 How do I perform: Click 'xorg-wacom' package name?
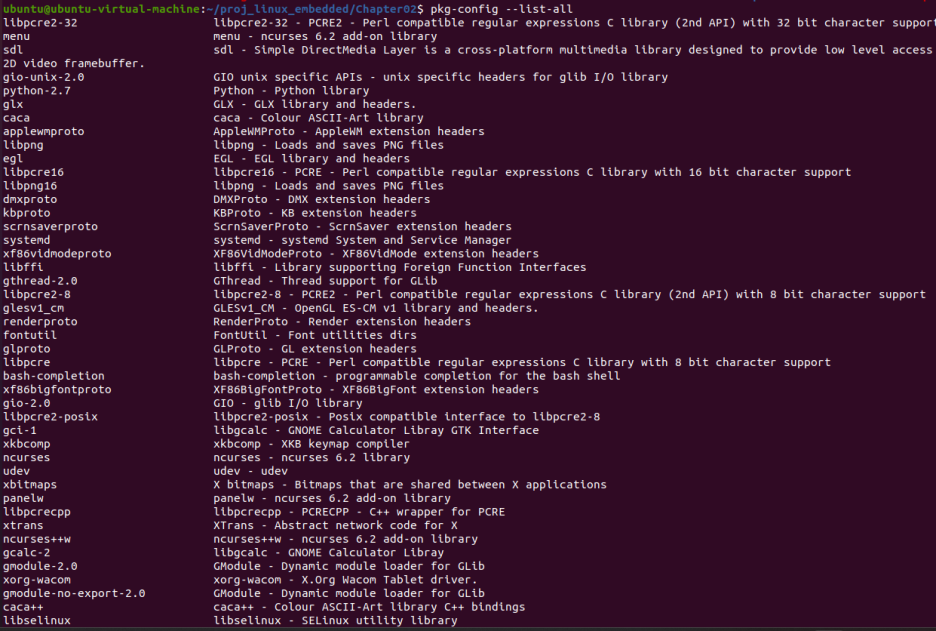tap(37, 580)
